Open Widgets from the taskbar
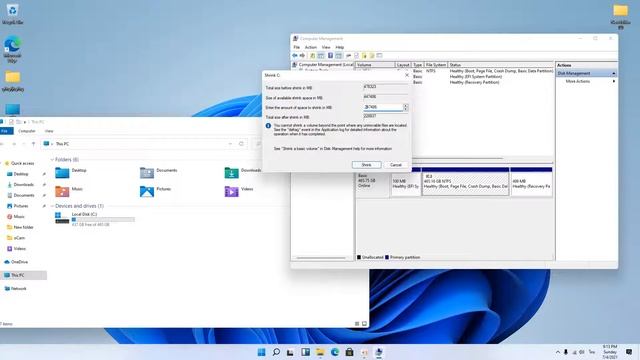The height and width of the screenshot is (360, 640). pyautogui.click(x=306, y=352)
